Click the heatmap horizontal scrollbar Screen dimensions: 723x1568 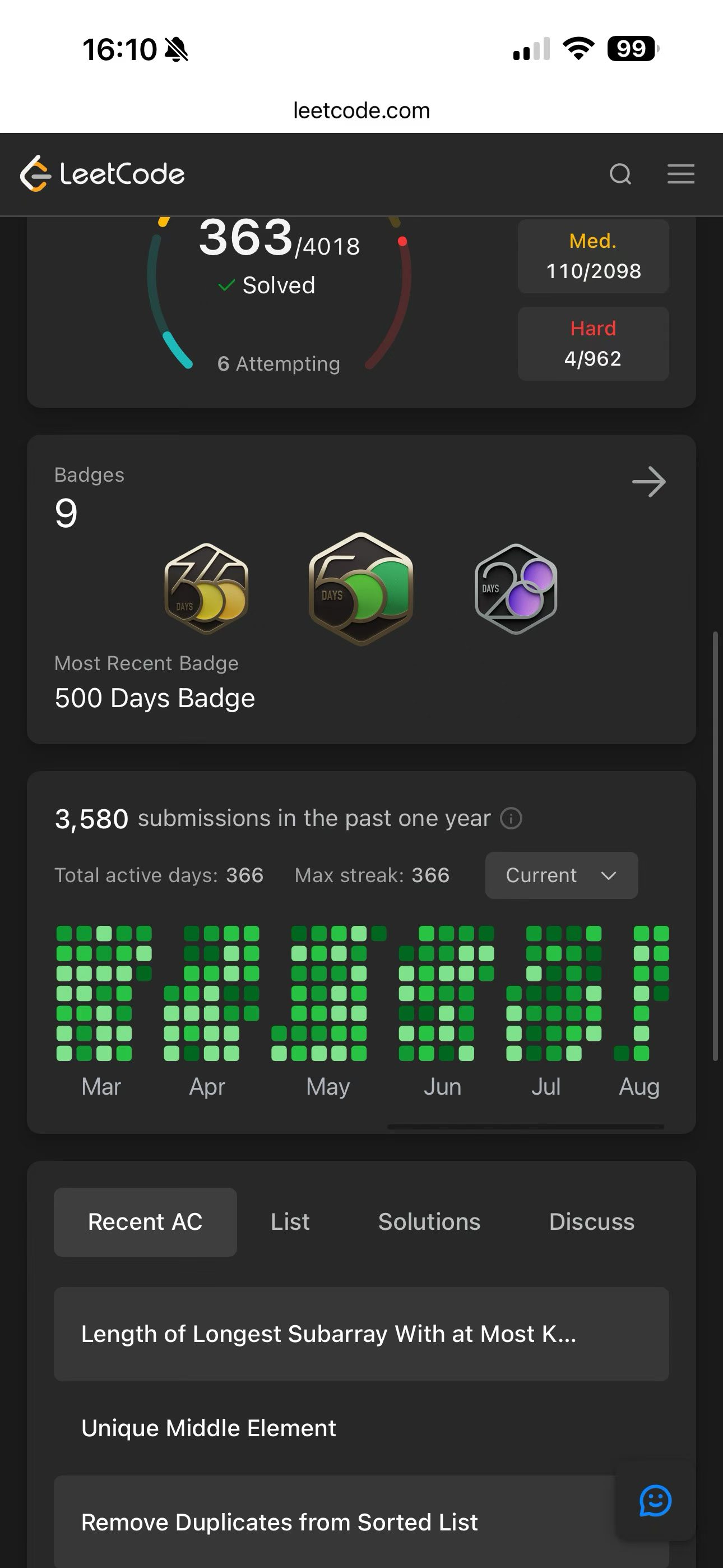pyautogui.click(x=526, y=1127)
